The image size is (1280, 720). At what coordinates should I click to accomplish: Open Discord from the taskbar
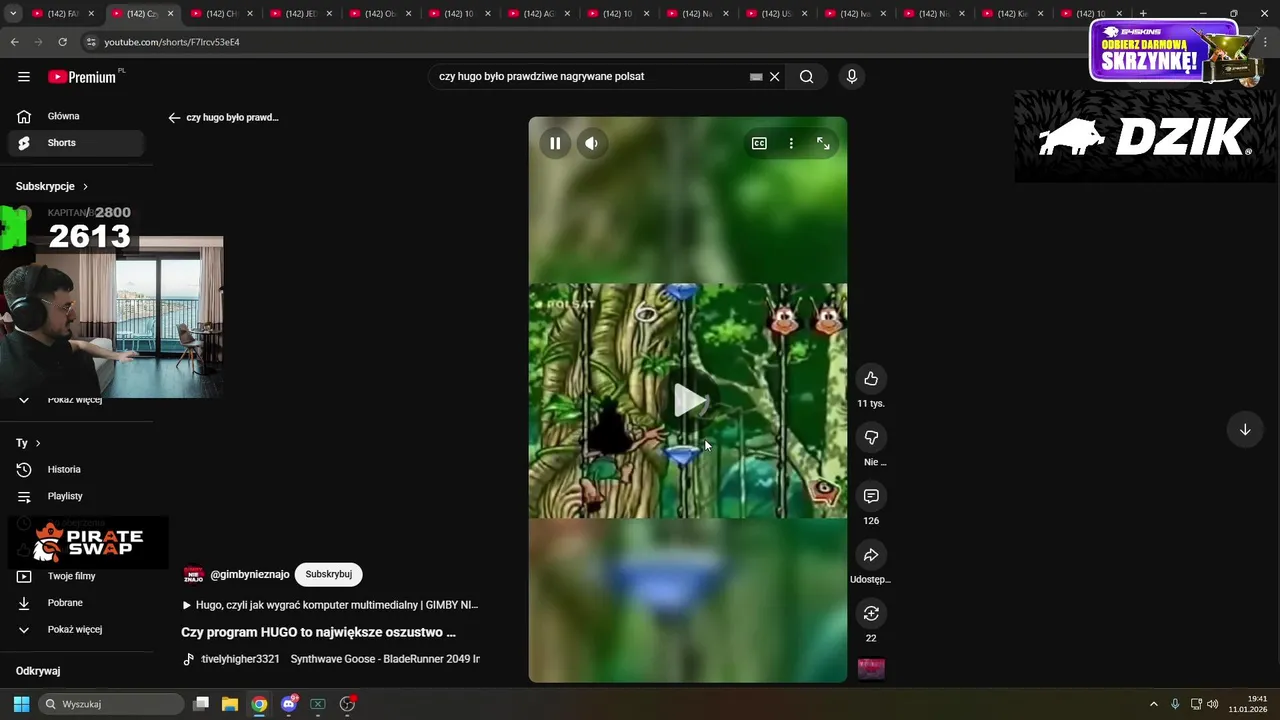pyautogui.click(x=289, y=704)
